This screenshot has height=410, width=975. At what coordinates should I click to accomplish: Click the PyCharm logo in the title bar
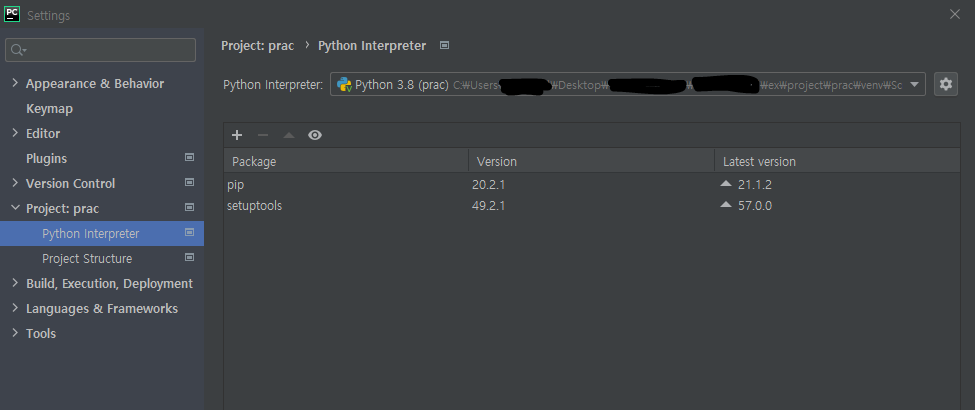(13, 15)
